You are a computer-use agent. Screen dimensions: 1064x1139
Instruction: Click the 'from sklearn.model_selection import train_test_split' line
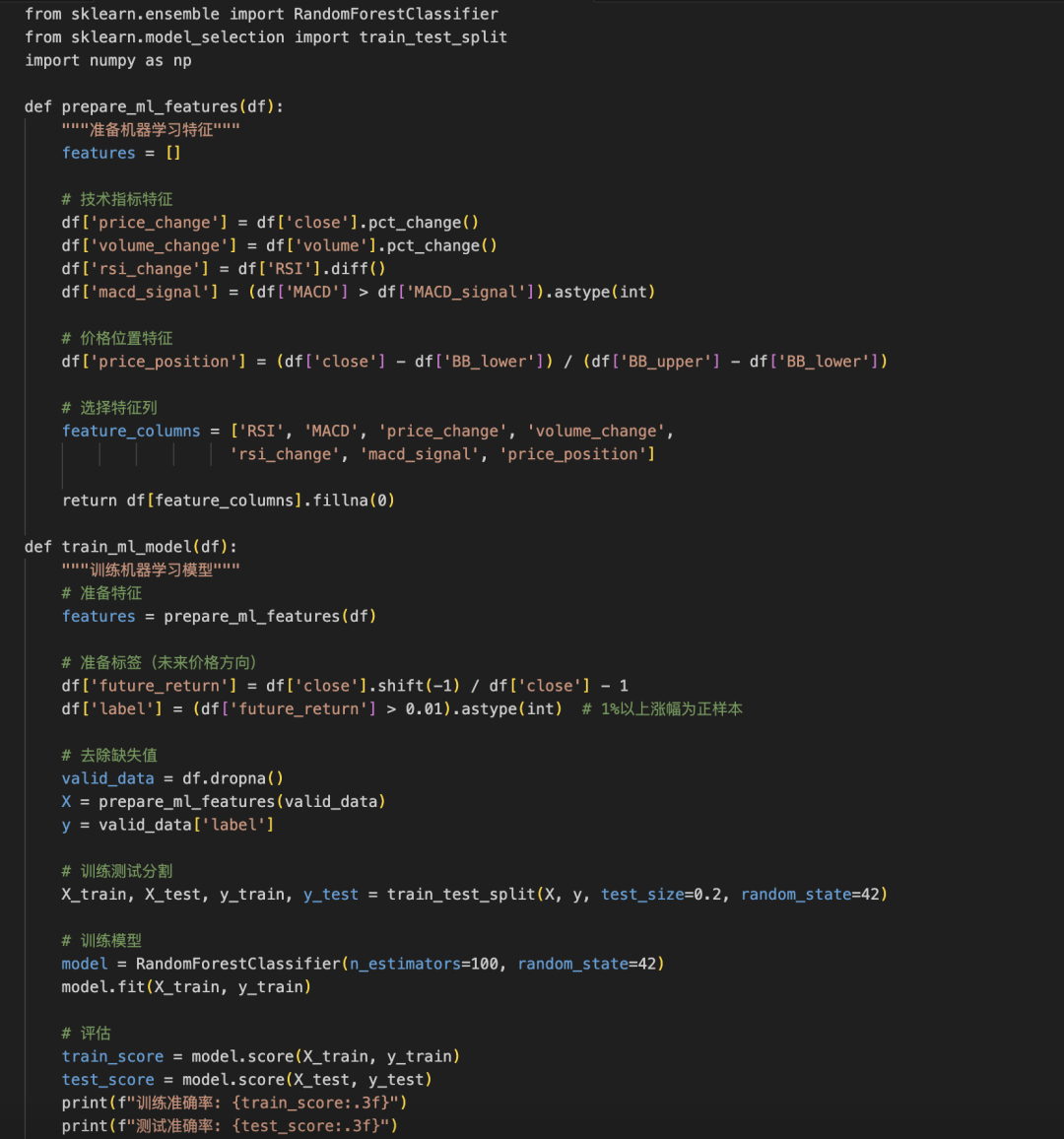click(x=266, y=37)
